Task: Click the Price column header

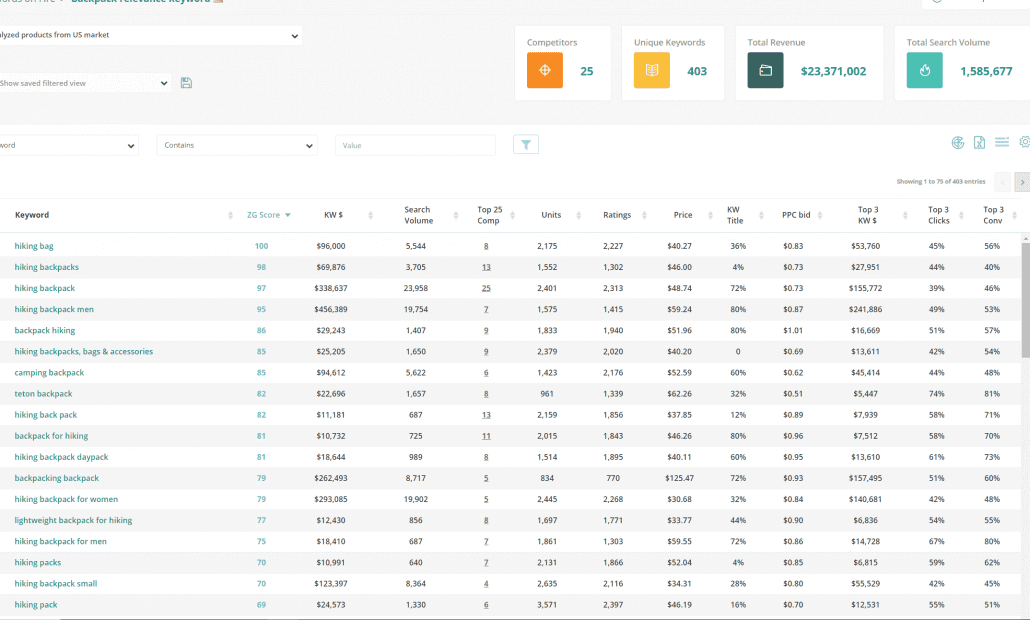Action: (683, 215)
